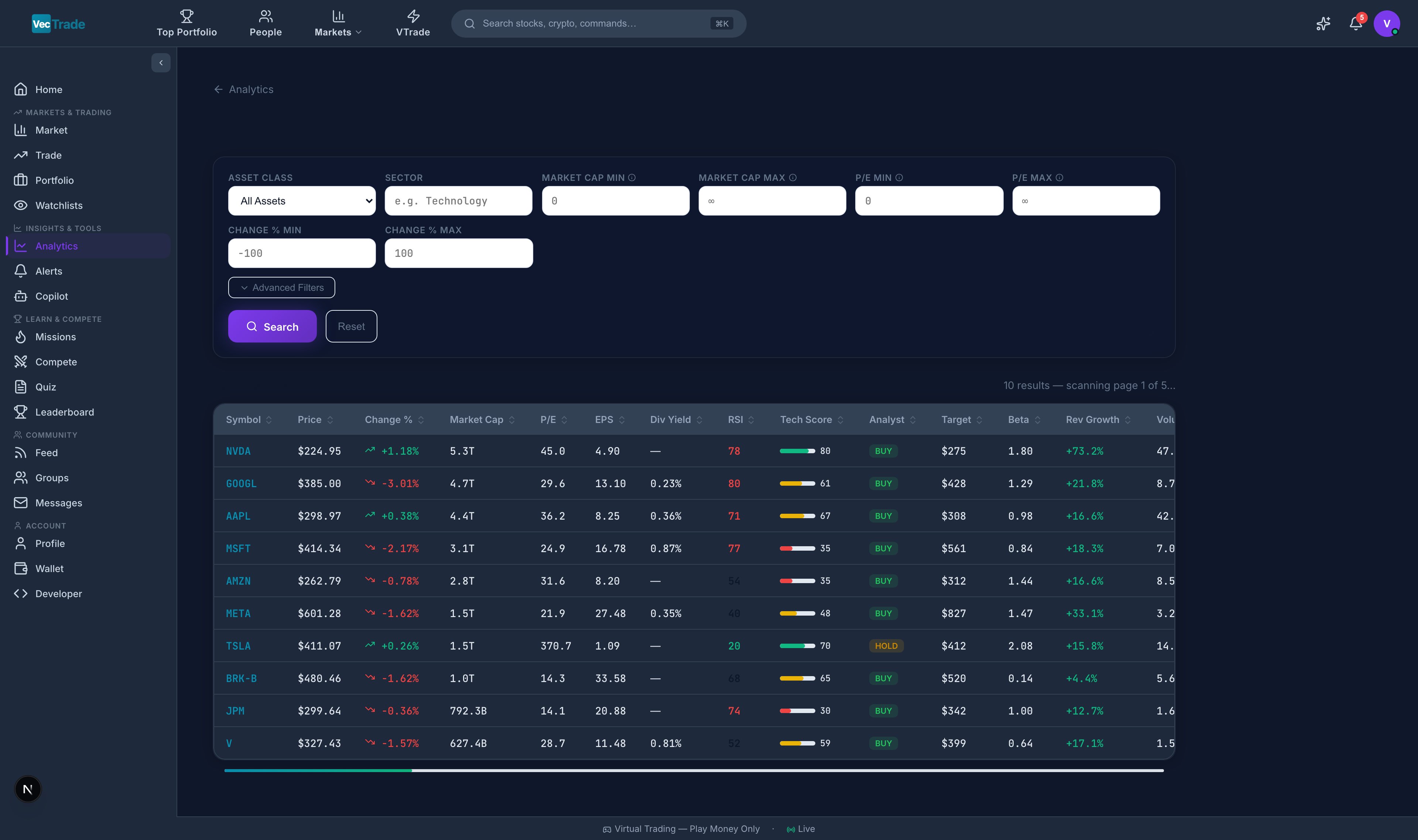
Task: Focus the stocks and crypto search box
Action: (599, 23)
